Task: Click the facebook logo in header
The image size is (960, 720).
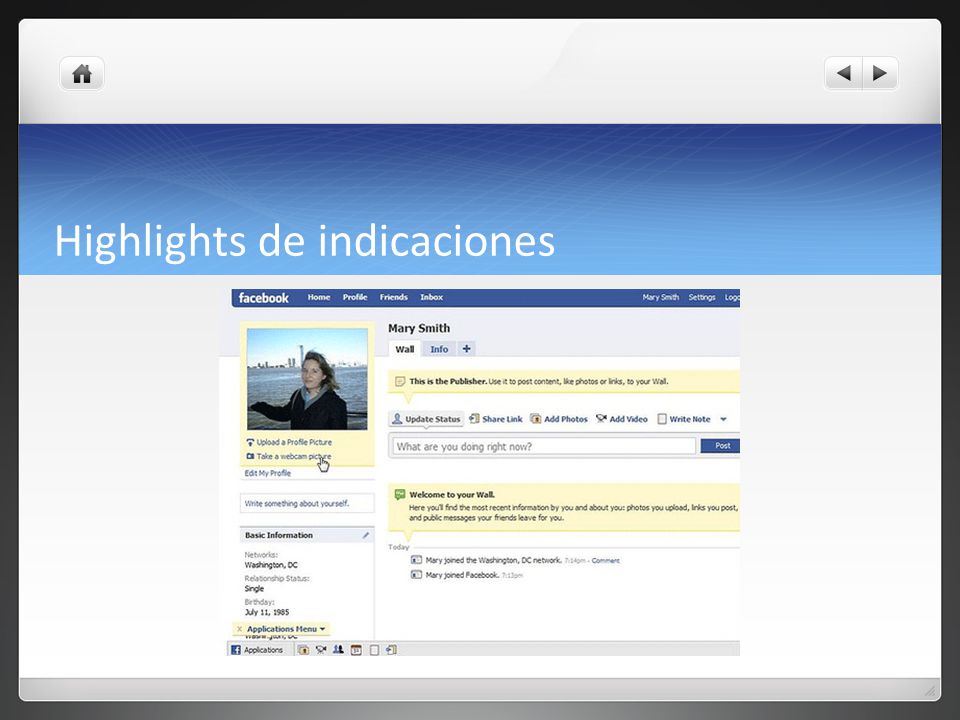Action: tap(263, 298)
